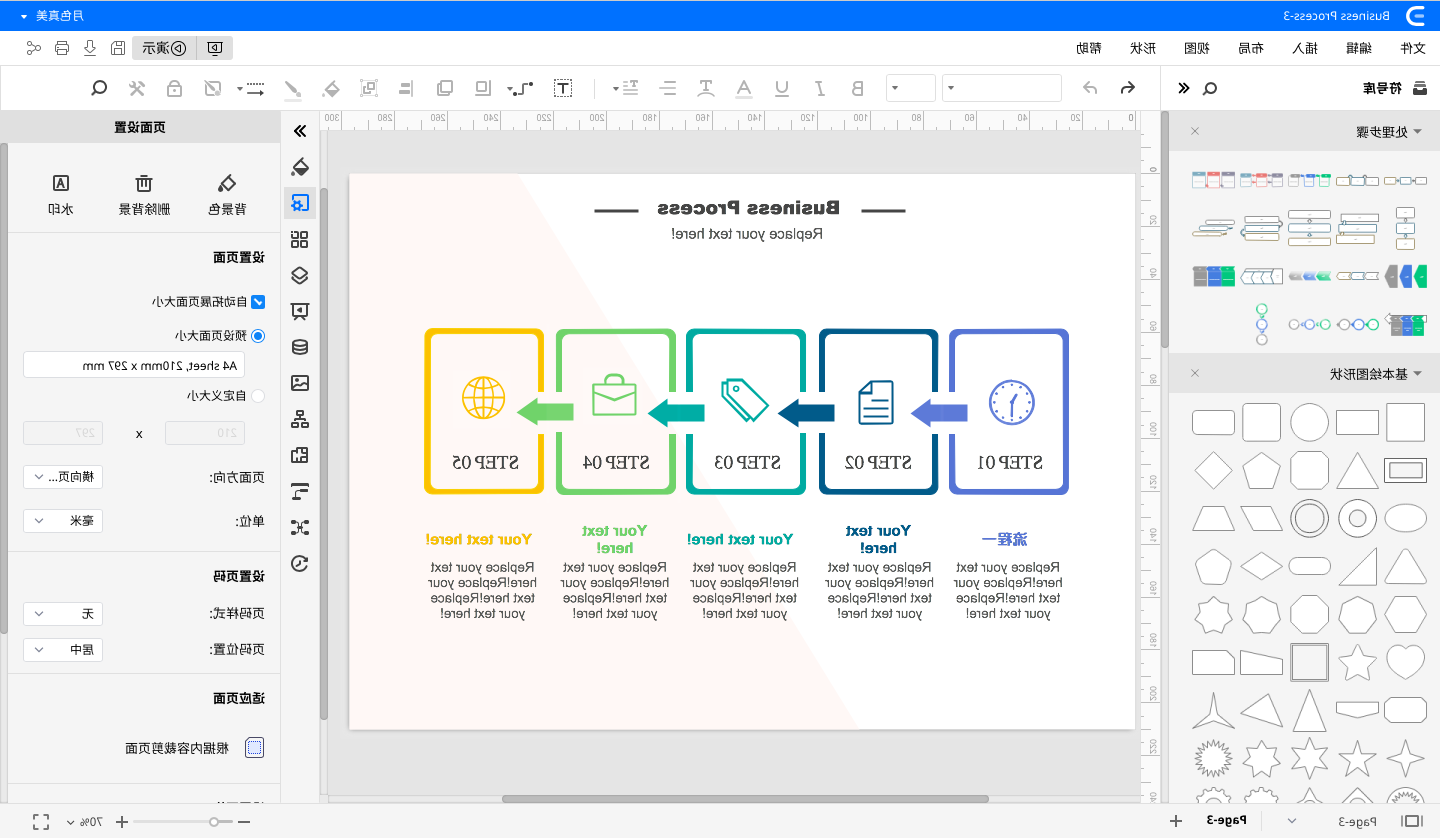Click the Underline U icon
The width and height of the screenshot is (1440, 838).
(782, 88)
